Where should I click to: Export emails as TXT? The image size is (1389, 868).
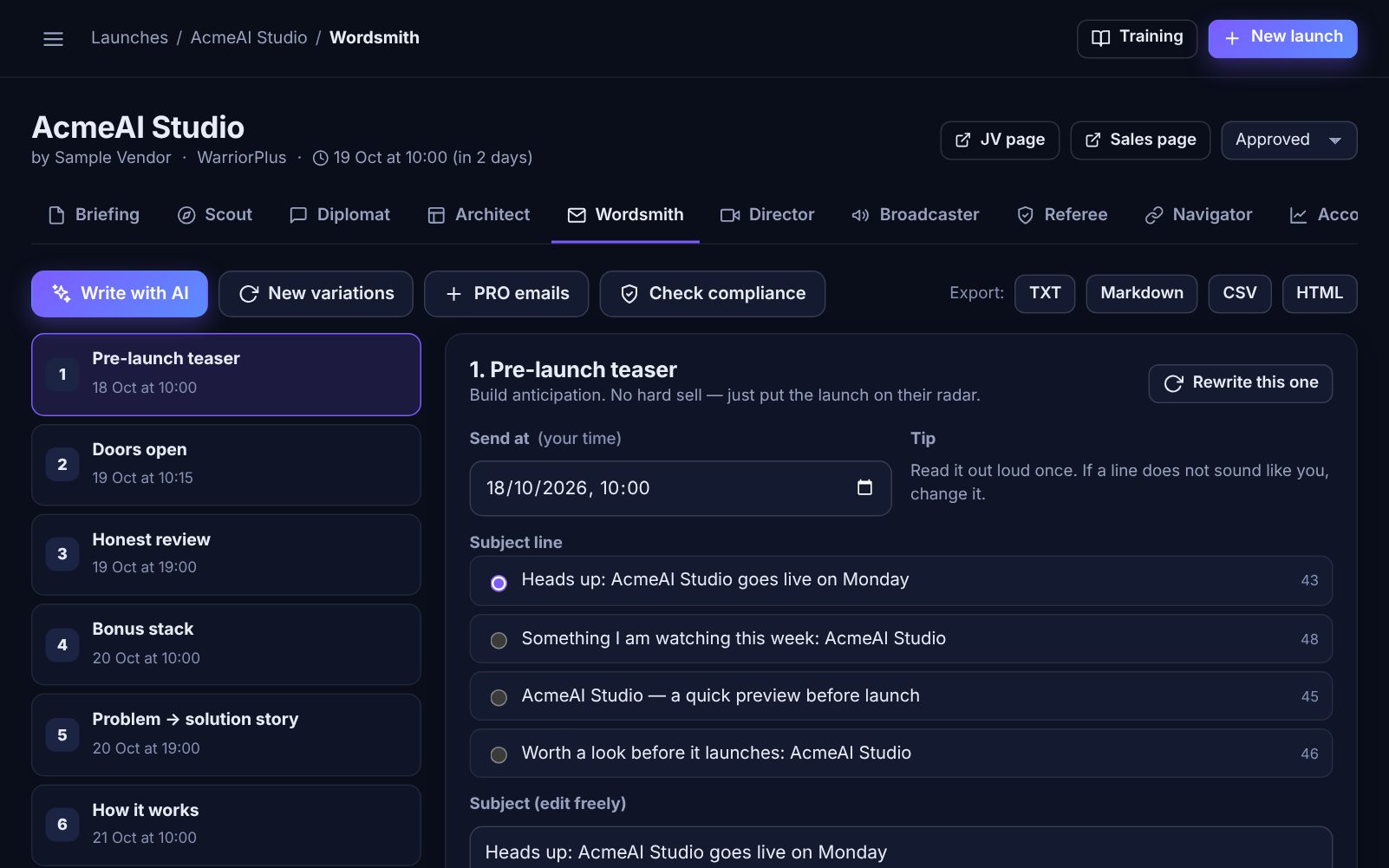[x=1045, y=294]
